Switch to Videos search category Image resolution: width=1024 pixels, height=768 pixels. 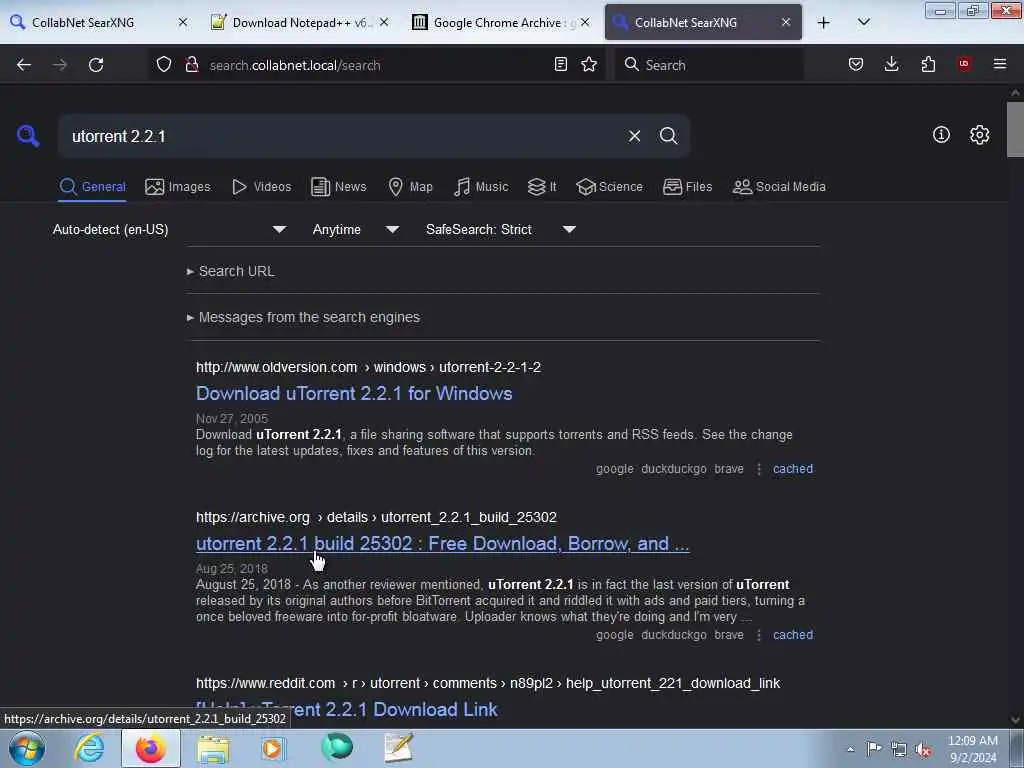(261, 187)
